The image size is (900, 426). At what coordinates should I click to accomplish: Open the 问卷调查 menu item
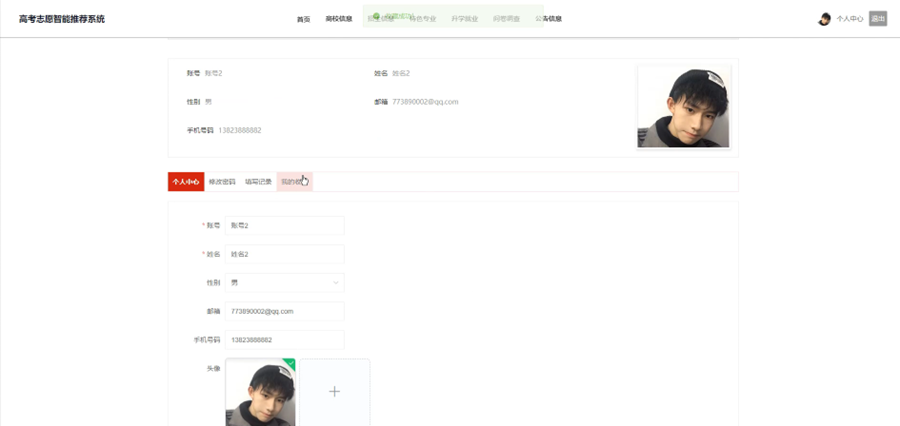506,19
